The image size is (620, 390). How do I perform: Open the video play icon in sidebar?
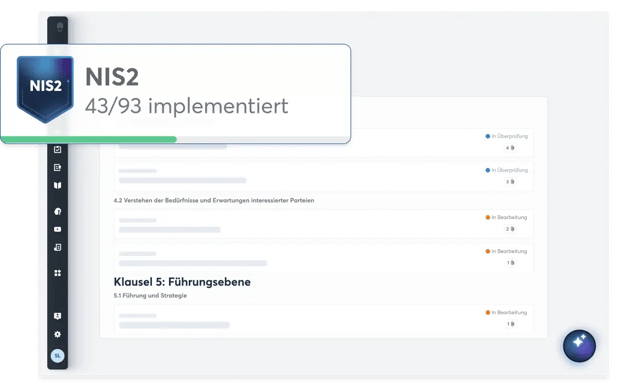tap(57, 229)
